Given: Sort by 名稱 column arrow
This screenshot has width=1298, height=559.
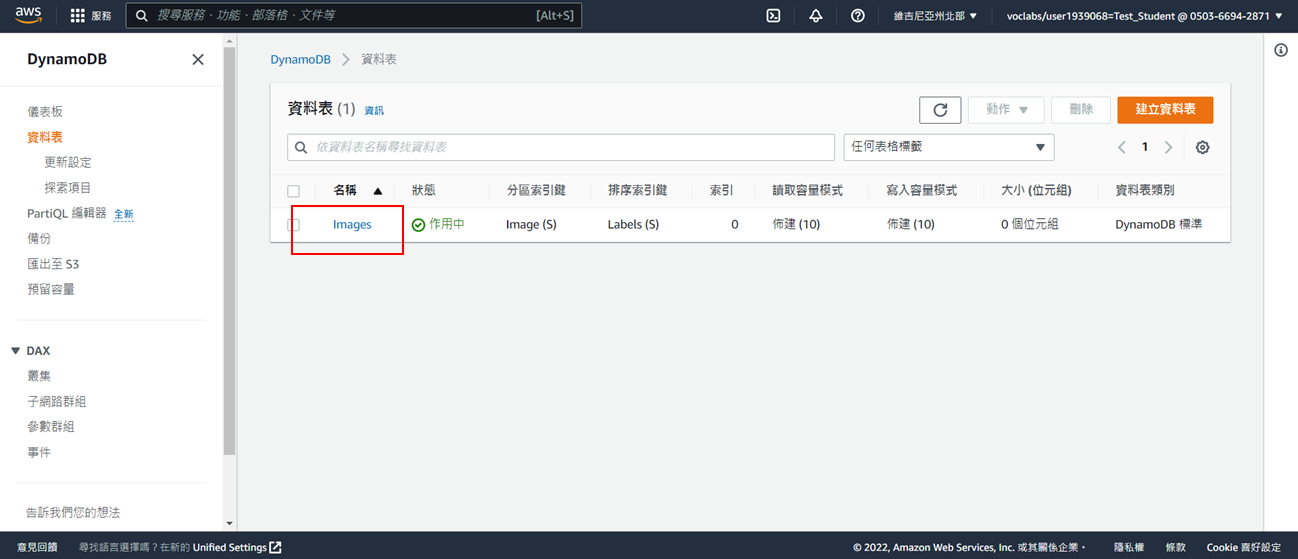Looking at the screenshot, I should coord(378,191).
